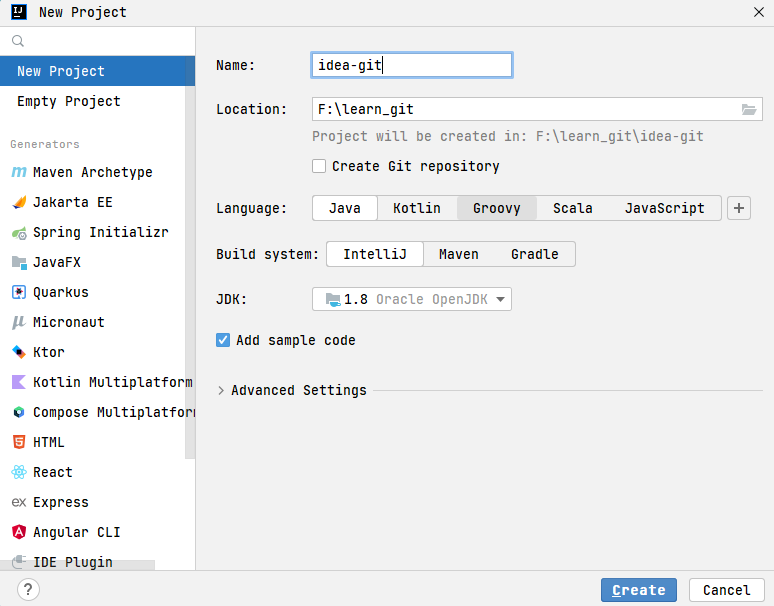The image size is (774, 606).
Task: Select Groovy as language
Action: [497, 208]
